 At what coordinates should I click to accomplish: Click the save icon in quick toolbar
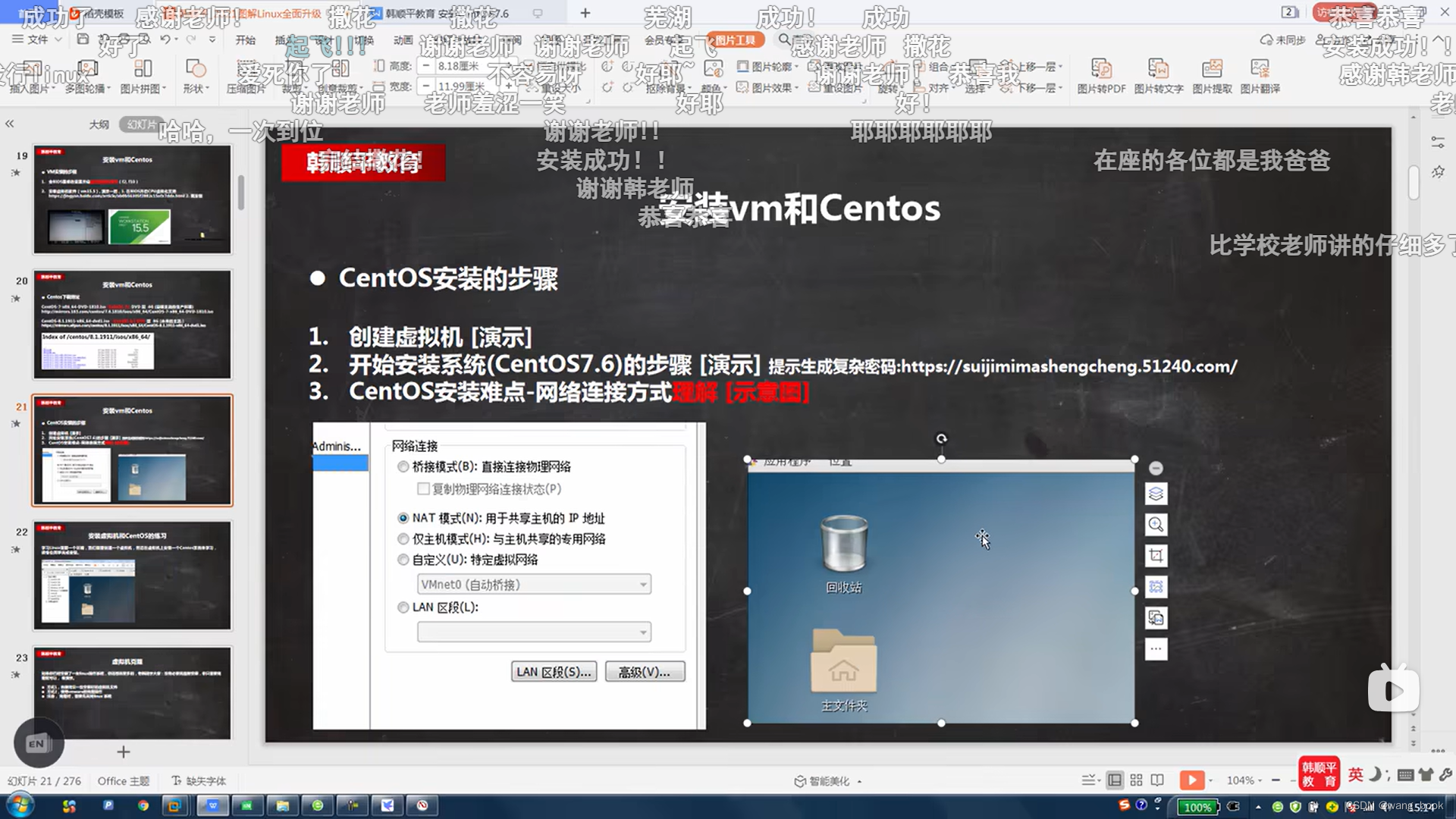click(83, 39)
